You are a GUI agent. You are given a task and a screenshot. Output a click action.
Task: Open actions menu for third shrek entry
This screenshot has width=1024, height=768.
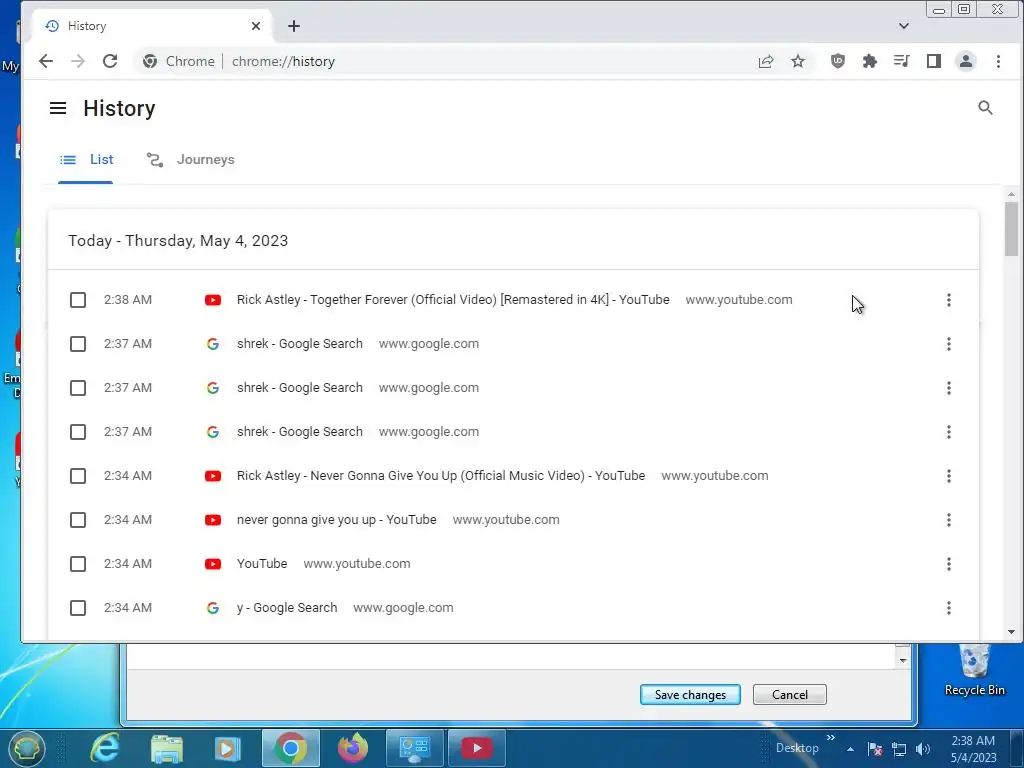click(948, 432)
